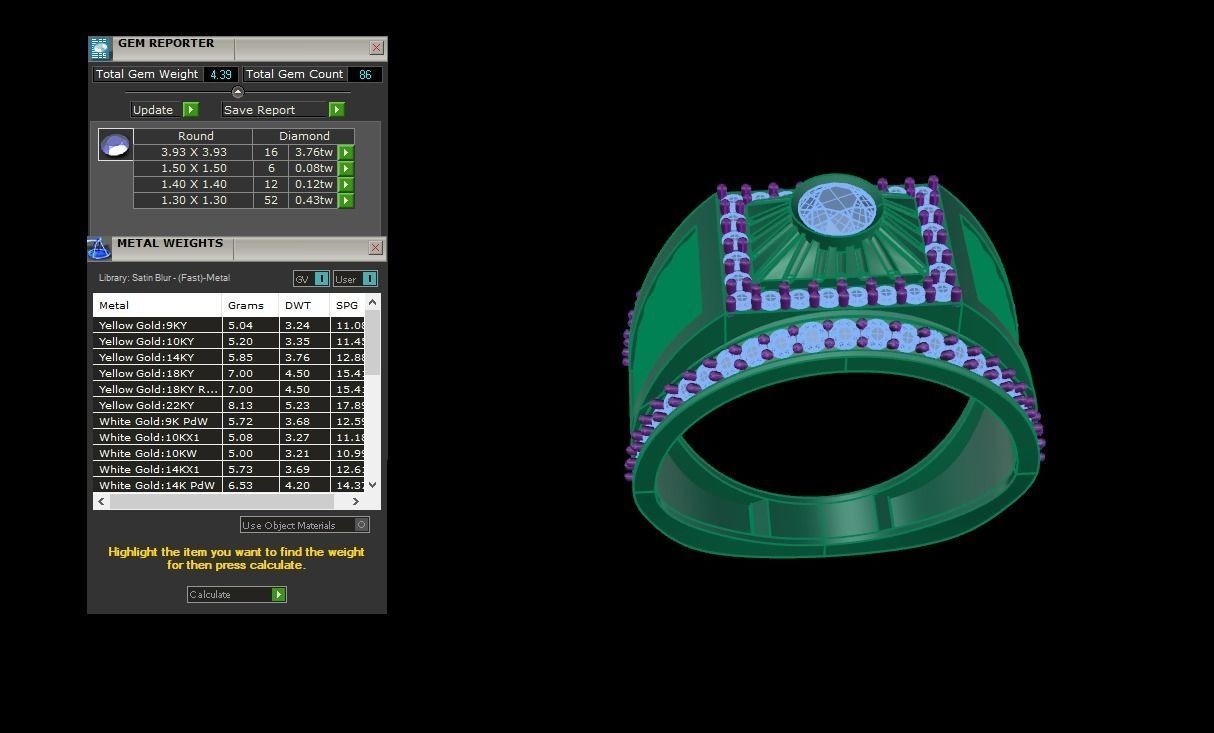Image resolution: width=1214 pixels, height=733 pixels.
Task: Click the horizontal scrollbar thumb in metal list
Action: pos(221,501)
